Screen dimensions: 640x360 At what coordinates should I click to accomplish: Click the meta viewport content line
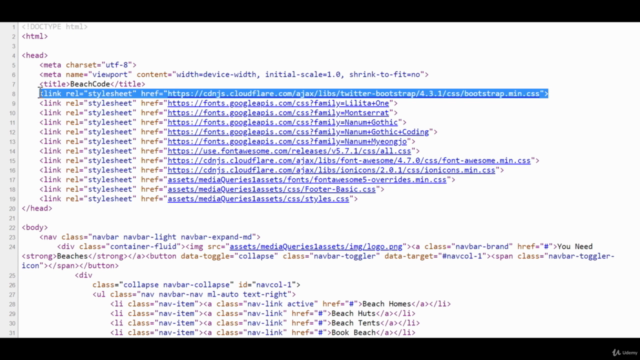coord(234,74)
